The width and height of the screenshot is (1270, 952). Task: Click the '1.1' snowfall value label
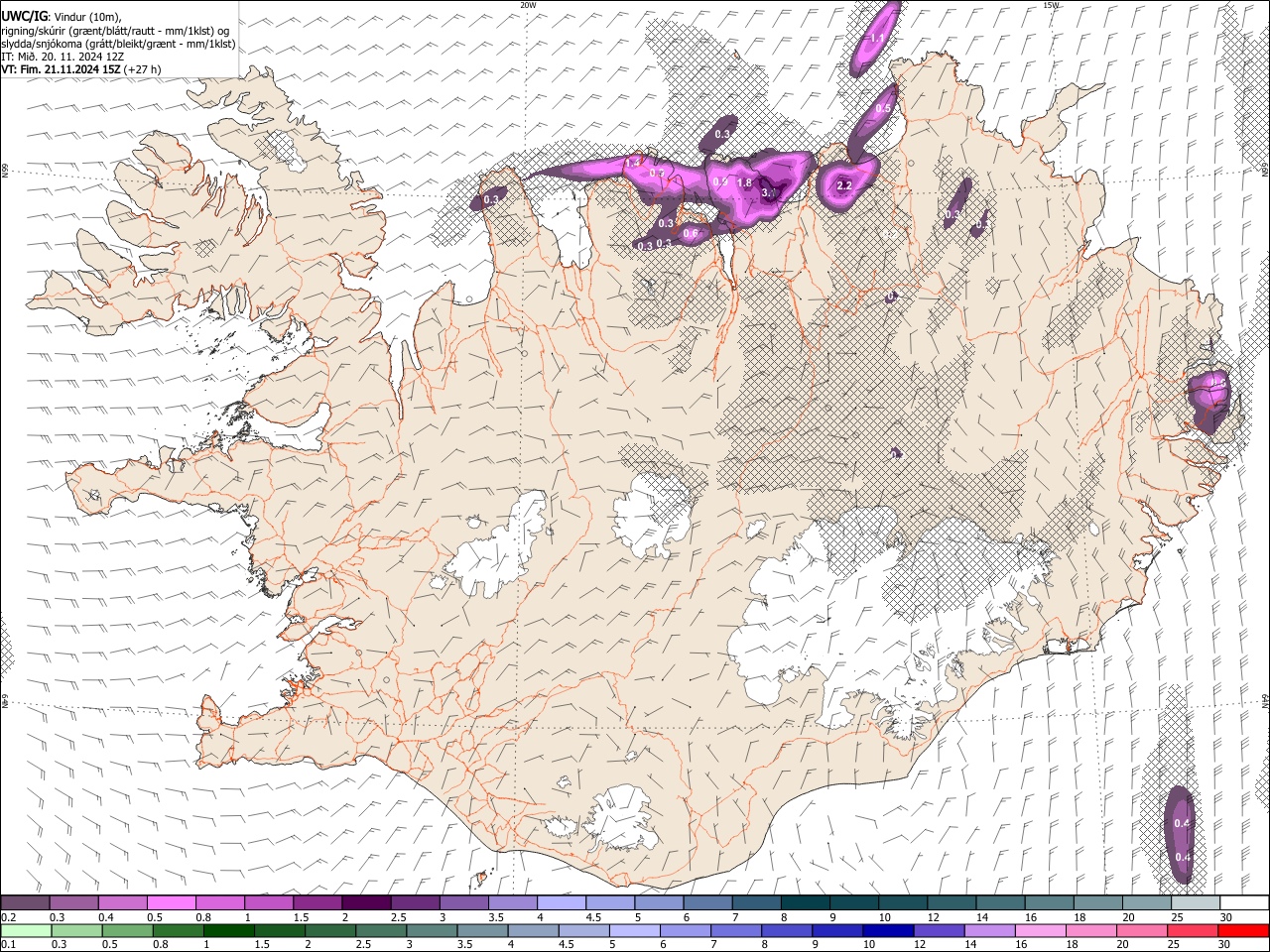click(x=876, y=38)
